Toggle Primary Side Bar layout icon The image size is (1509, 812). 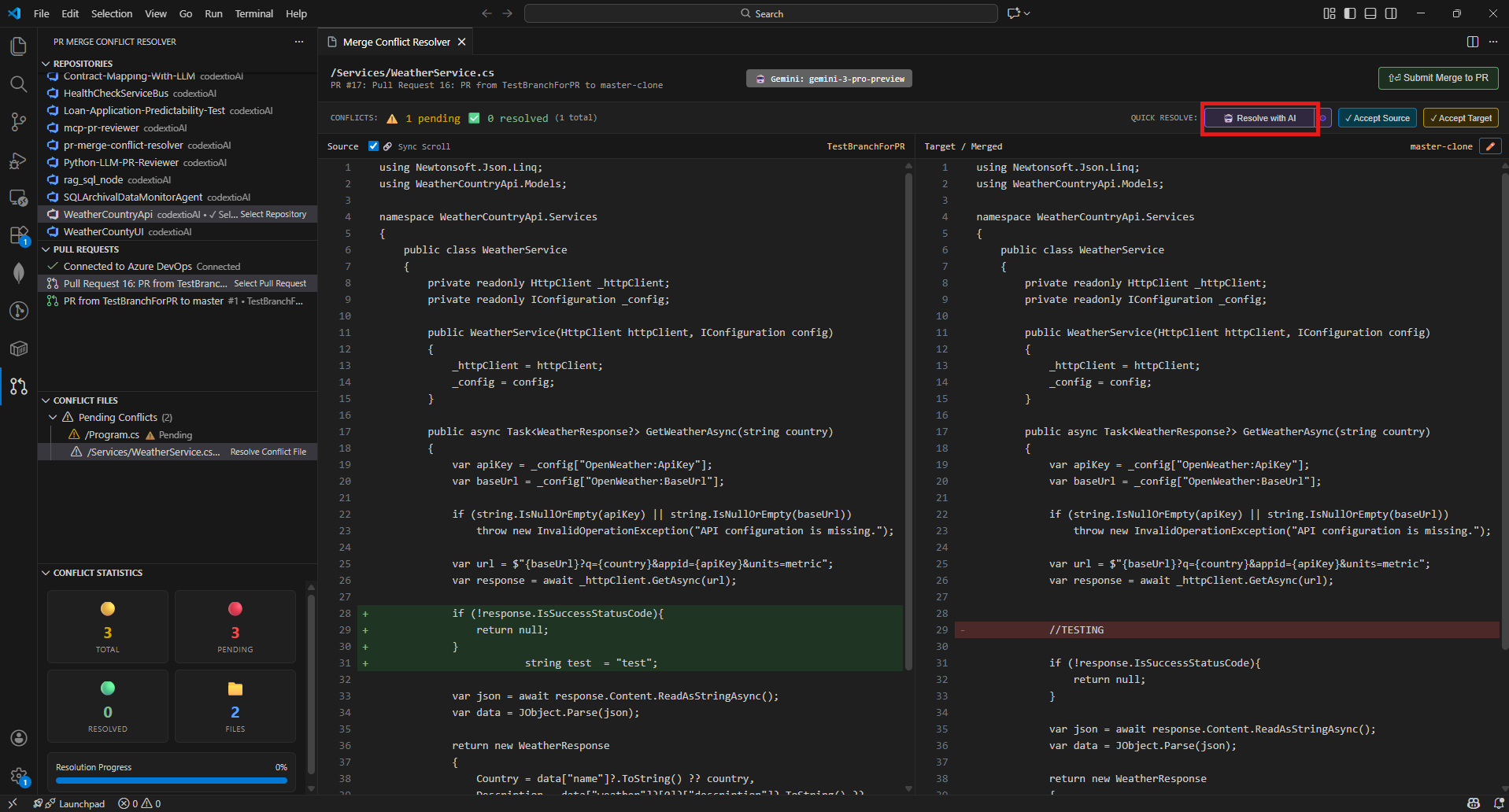tap(1350, 13)
